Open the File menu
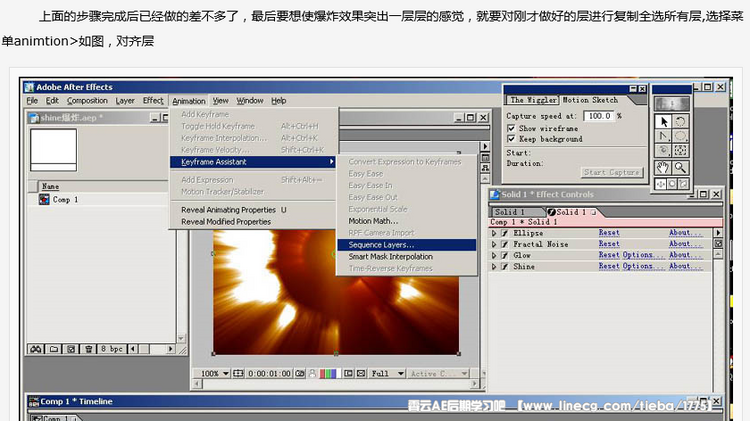Screen dimensions: 750x421 click(x=32, y=100)
